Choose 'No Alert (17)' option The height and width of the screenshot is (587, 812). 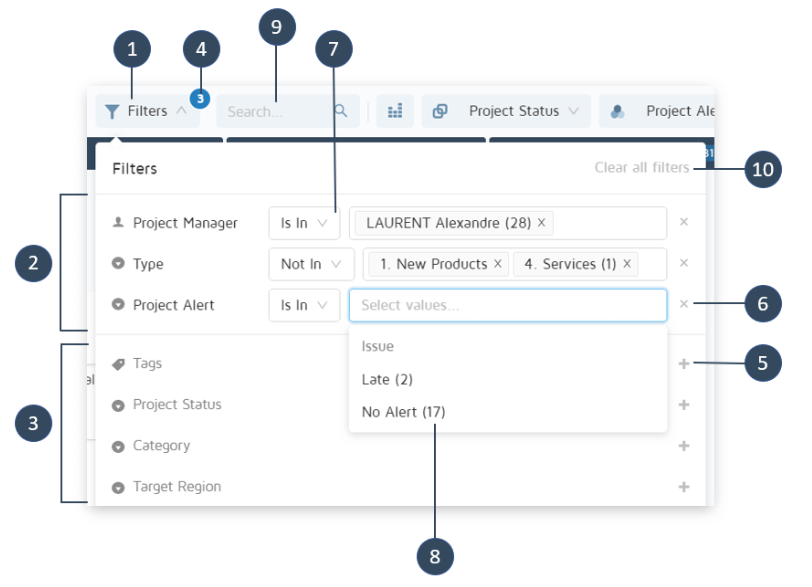pyautogui.click(x=403, y=412)
